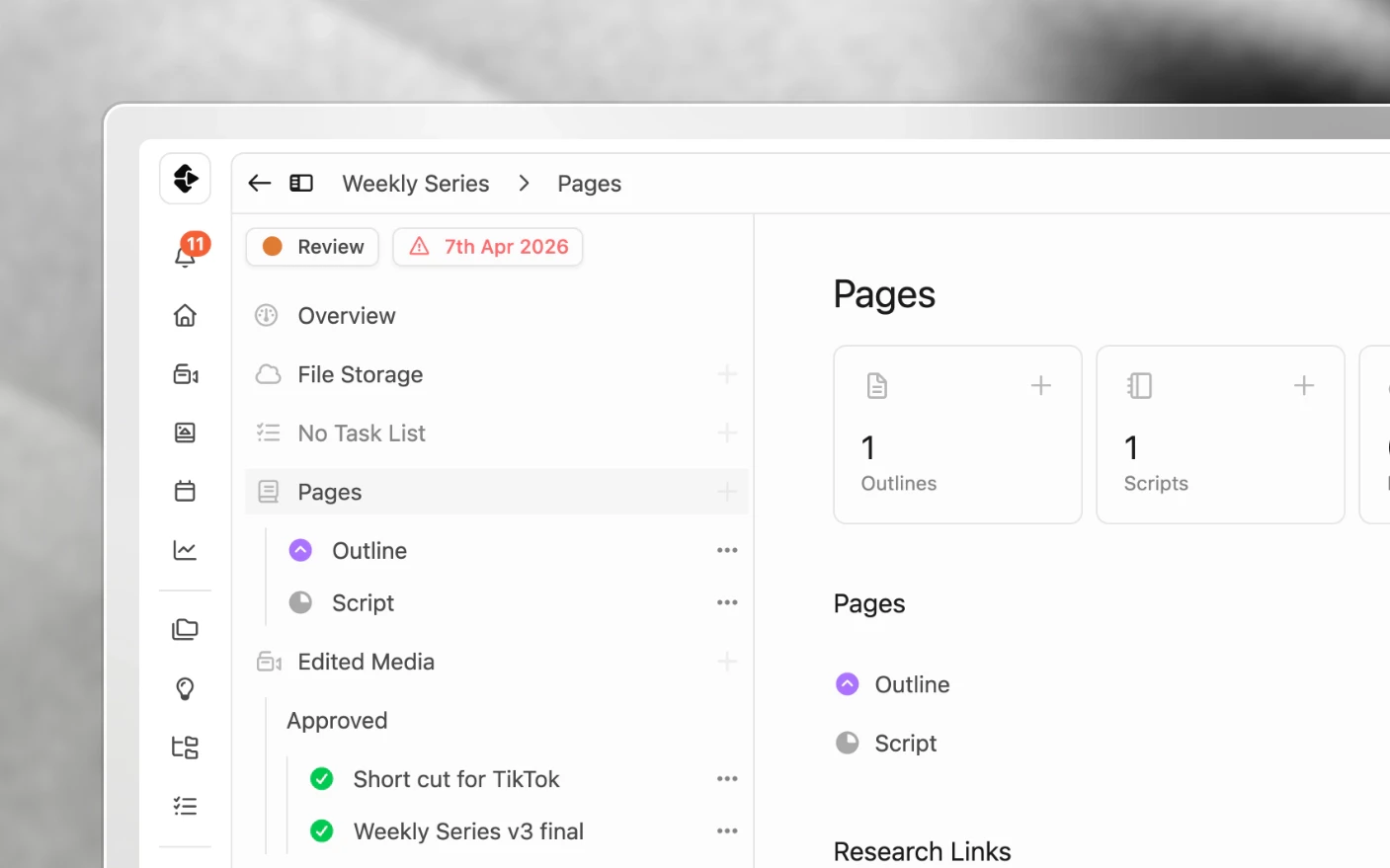
Task: Open video media icon in left rail
Action: pos(185,374)
